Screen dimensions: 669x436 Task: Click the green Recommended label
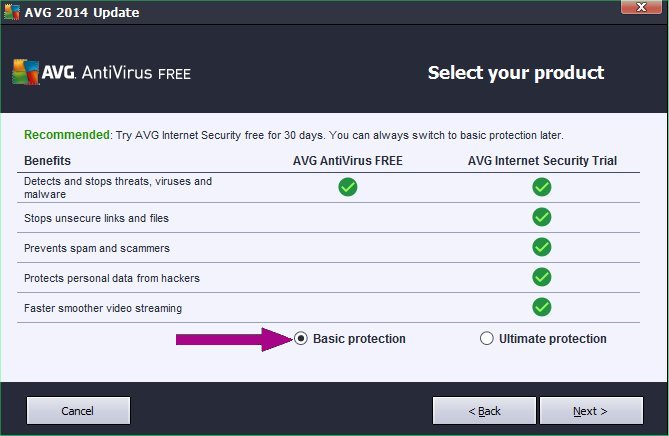pyautogui.click(x=67, y=135)
